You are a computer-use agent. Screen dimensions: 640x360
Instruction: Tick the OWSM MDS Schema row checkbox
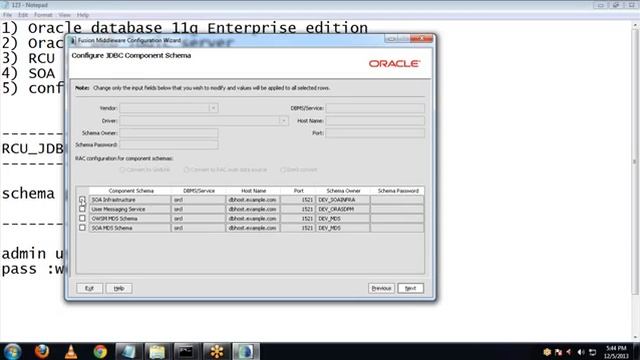82,218
